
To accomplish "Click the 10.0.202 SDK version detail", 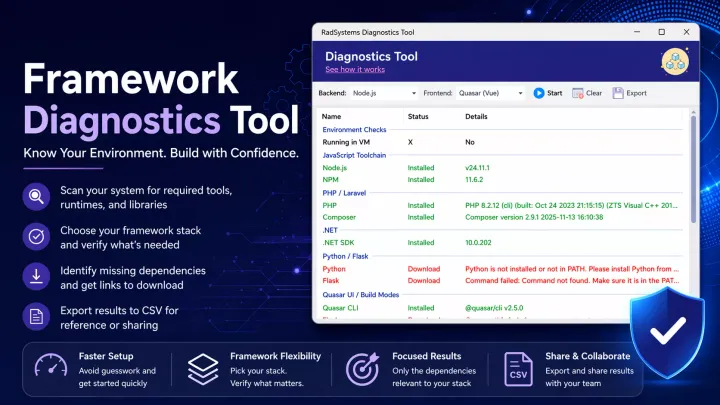I will (478, 242).
